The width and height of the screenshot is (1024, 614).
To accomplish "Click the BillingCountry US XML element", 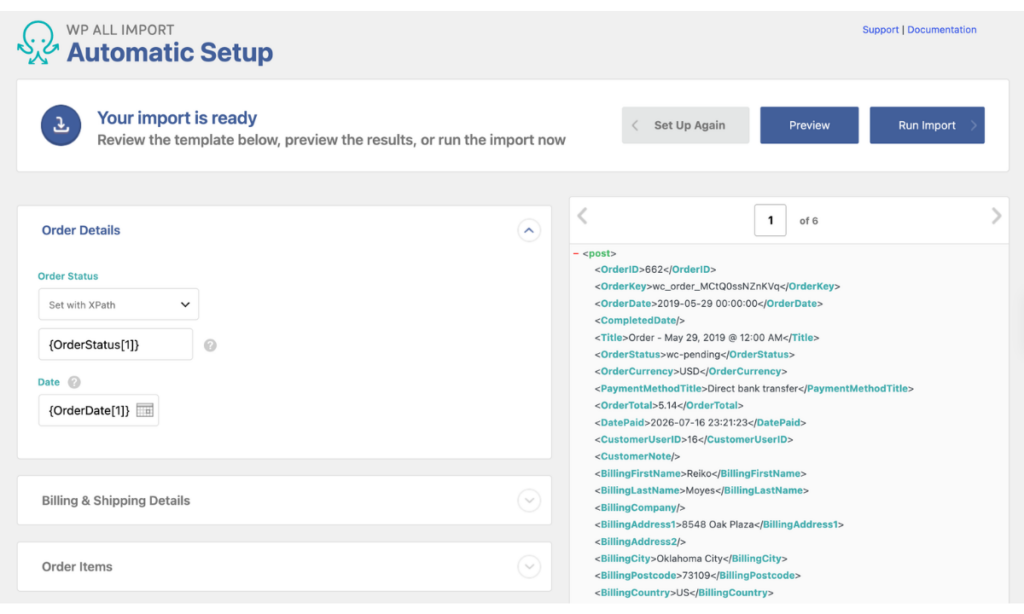I will tap(684, 592).
